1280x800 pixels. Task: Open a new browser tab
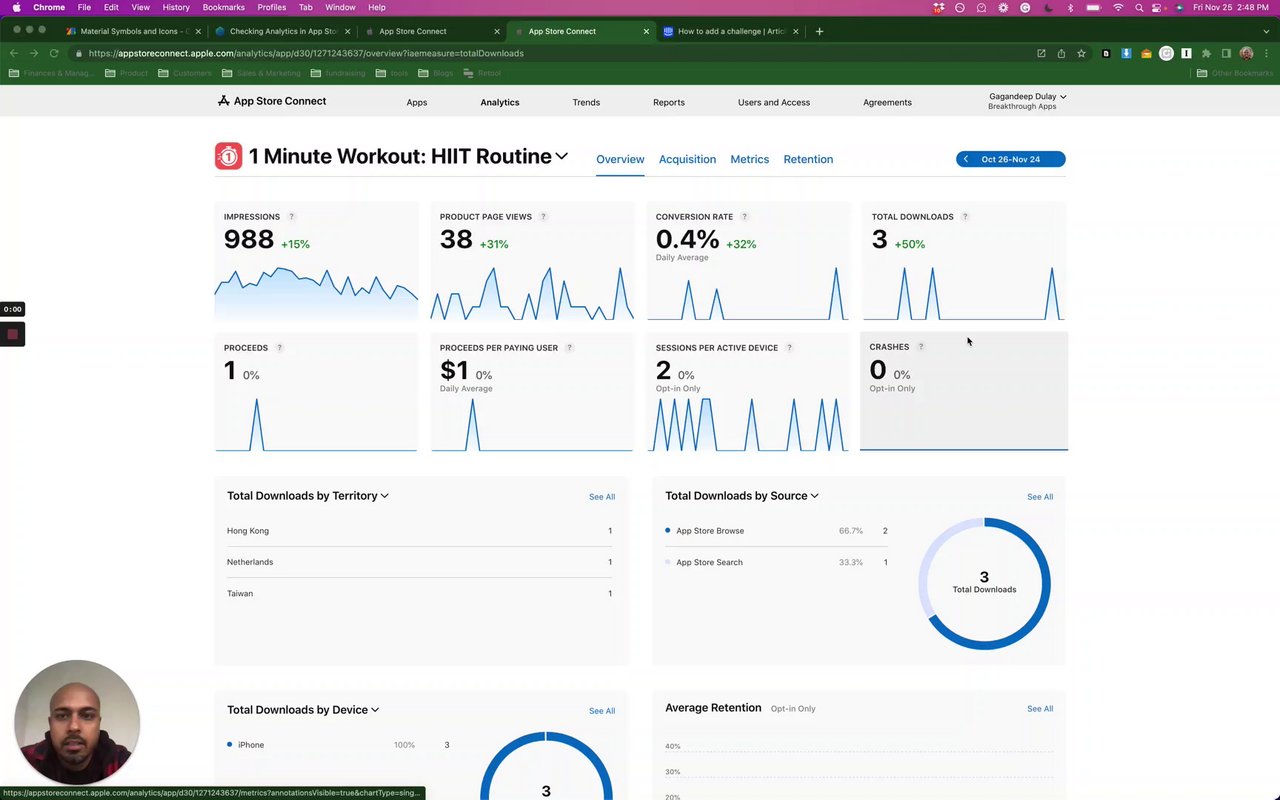[819, 31]
